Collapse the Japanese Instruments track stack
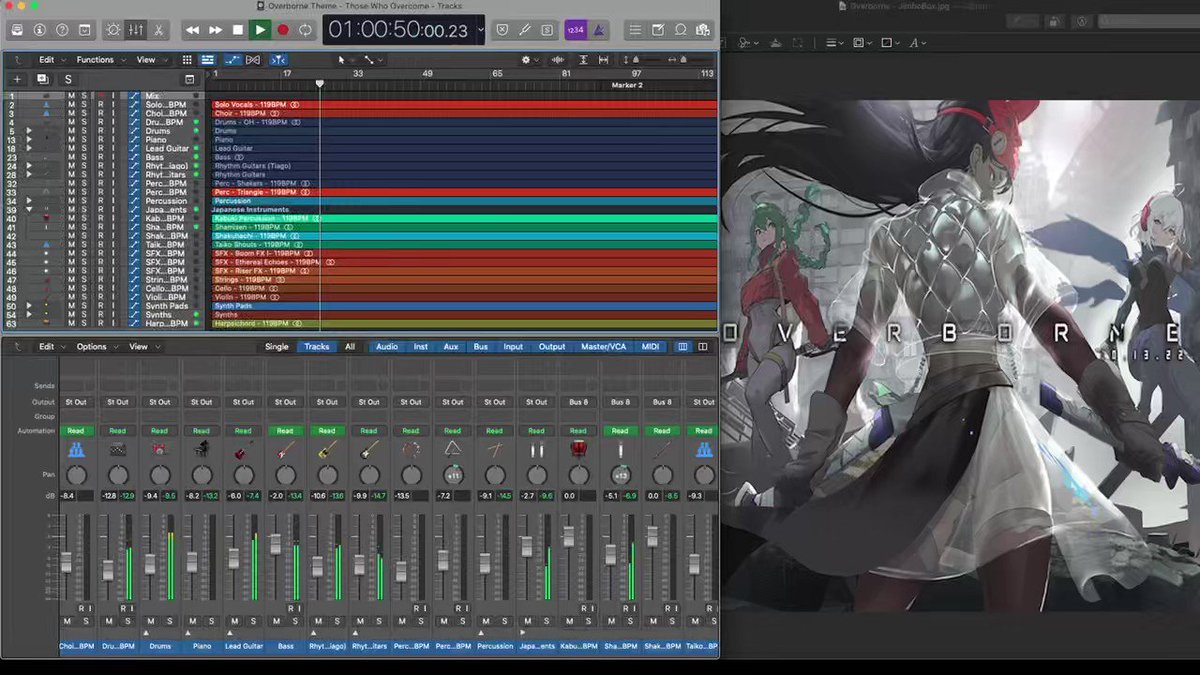The image size is (1200, 675). [29, 210]
